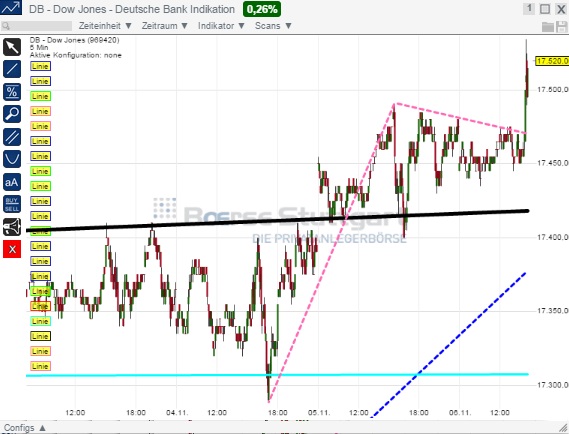Select the black-bordered Linie label

[x=40, y=336]
